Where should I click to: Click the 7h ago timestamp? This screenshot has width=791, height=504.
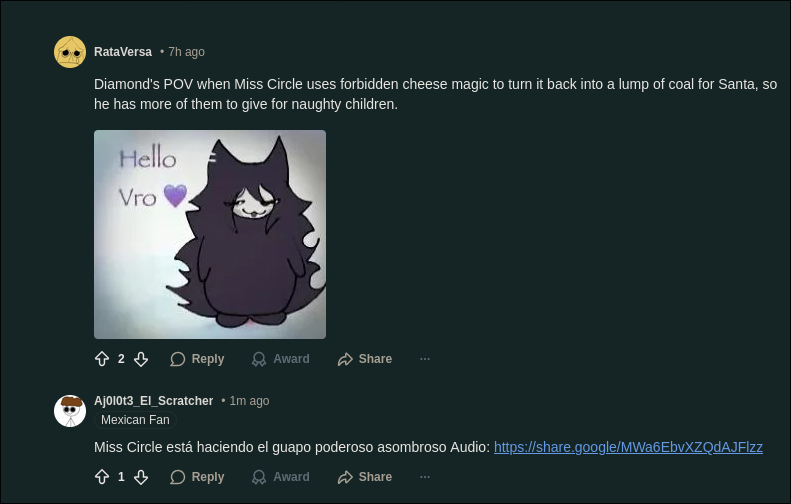[x=186, y=52]
